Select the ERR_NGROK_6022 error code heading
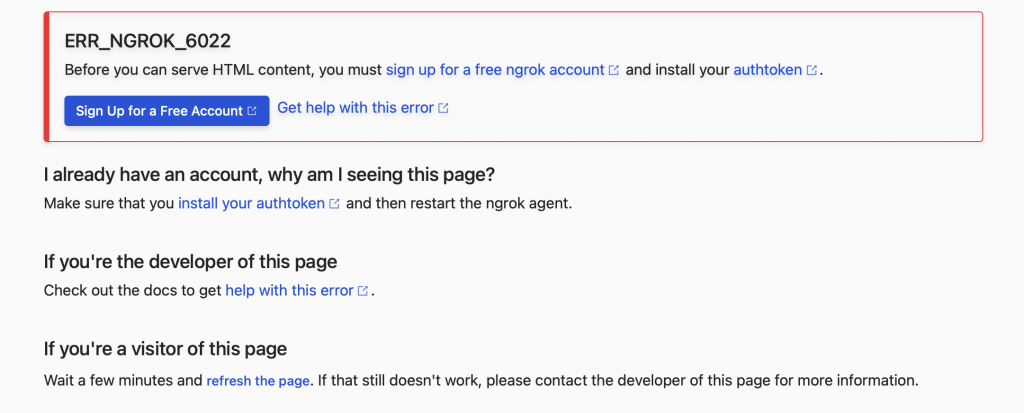The image size is (1024, 413). (148, 41)
